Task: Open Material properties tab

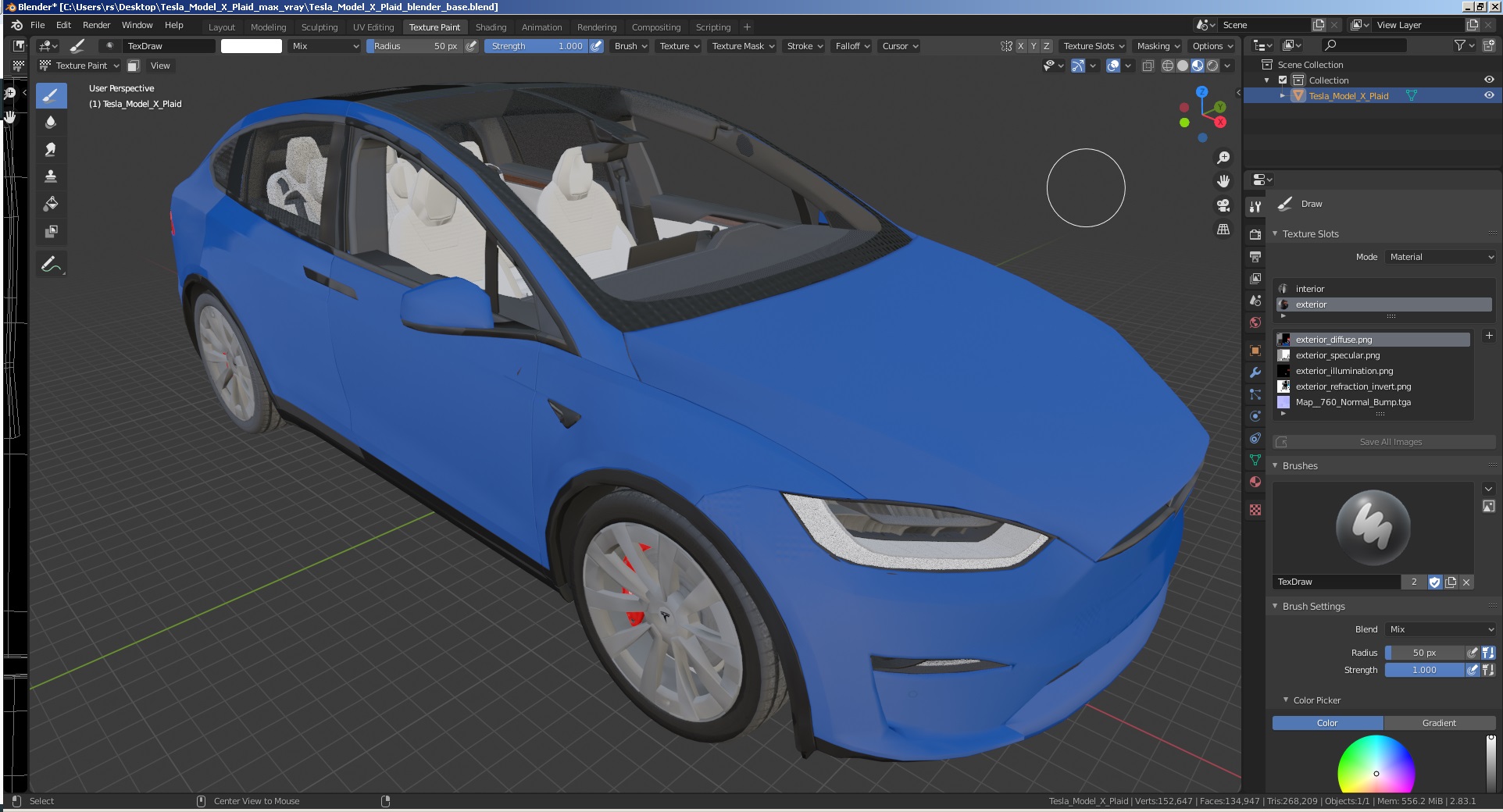Action: 1255,482
